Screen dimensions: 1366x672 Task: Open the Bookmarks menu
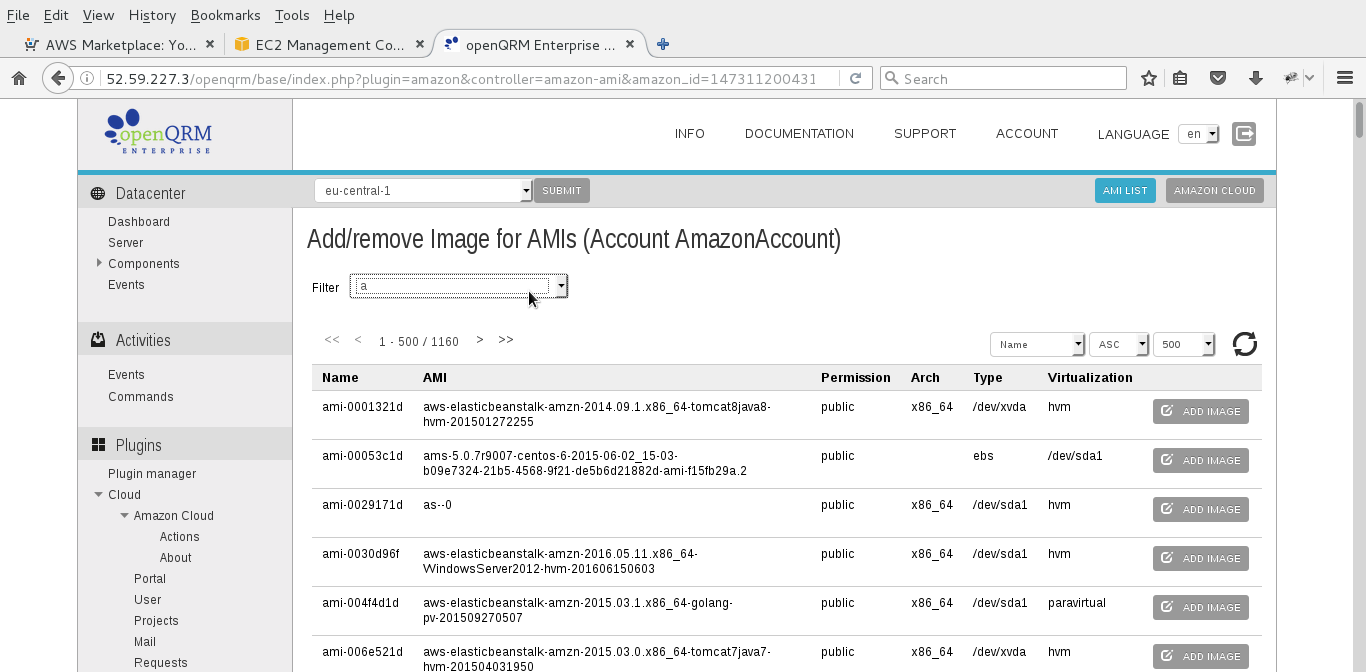(225, 15)
